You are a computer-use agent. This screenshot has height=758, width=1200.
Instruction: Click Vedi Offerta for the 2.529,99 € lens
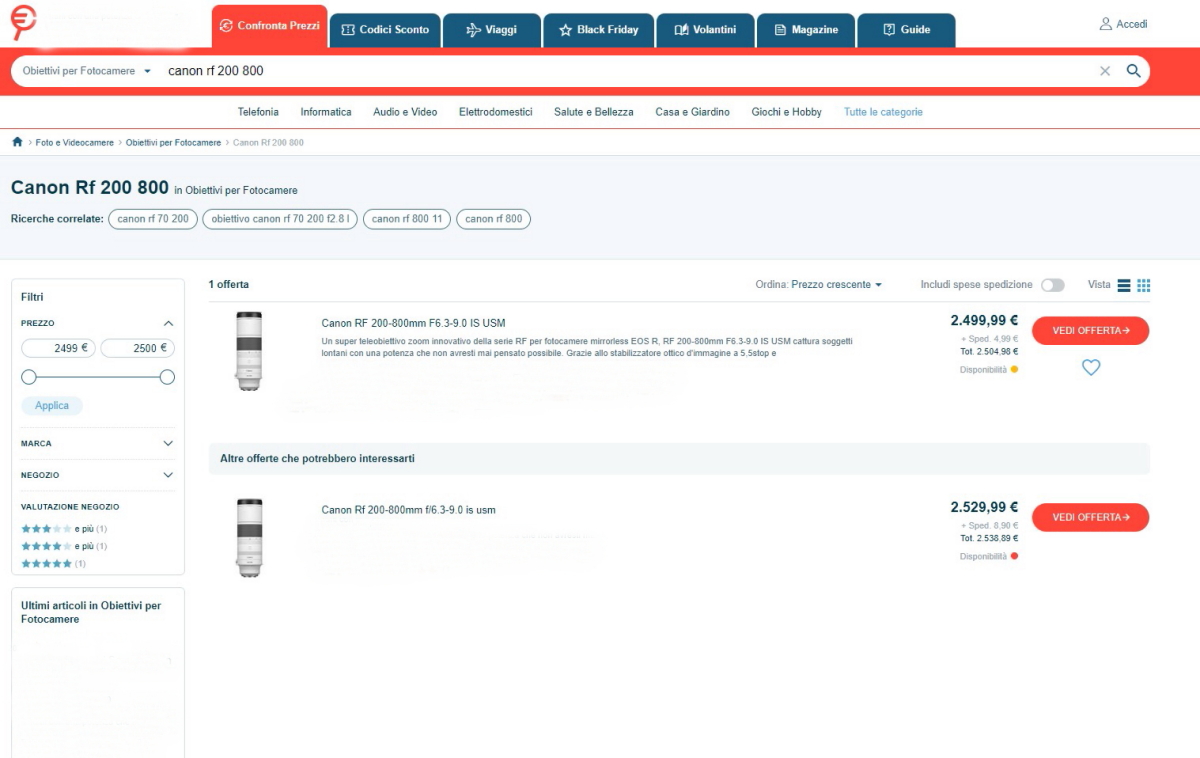pyautogui.click(x=1090, y=518)
